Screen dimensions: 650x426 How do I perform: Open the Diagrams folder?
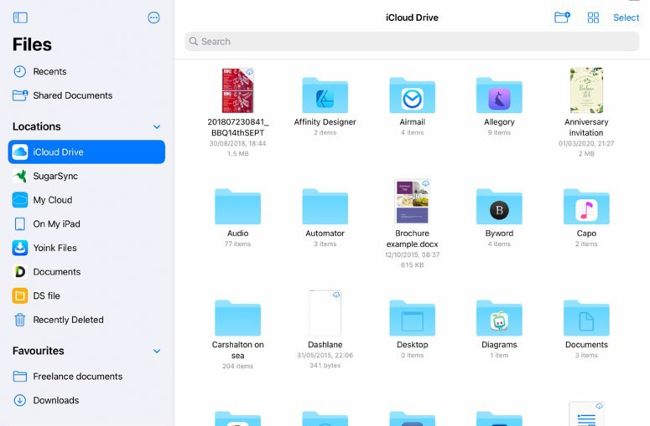point(499,319)
